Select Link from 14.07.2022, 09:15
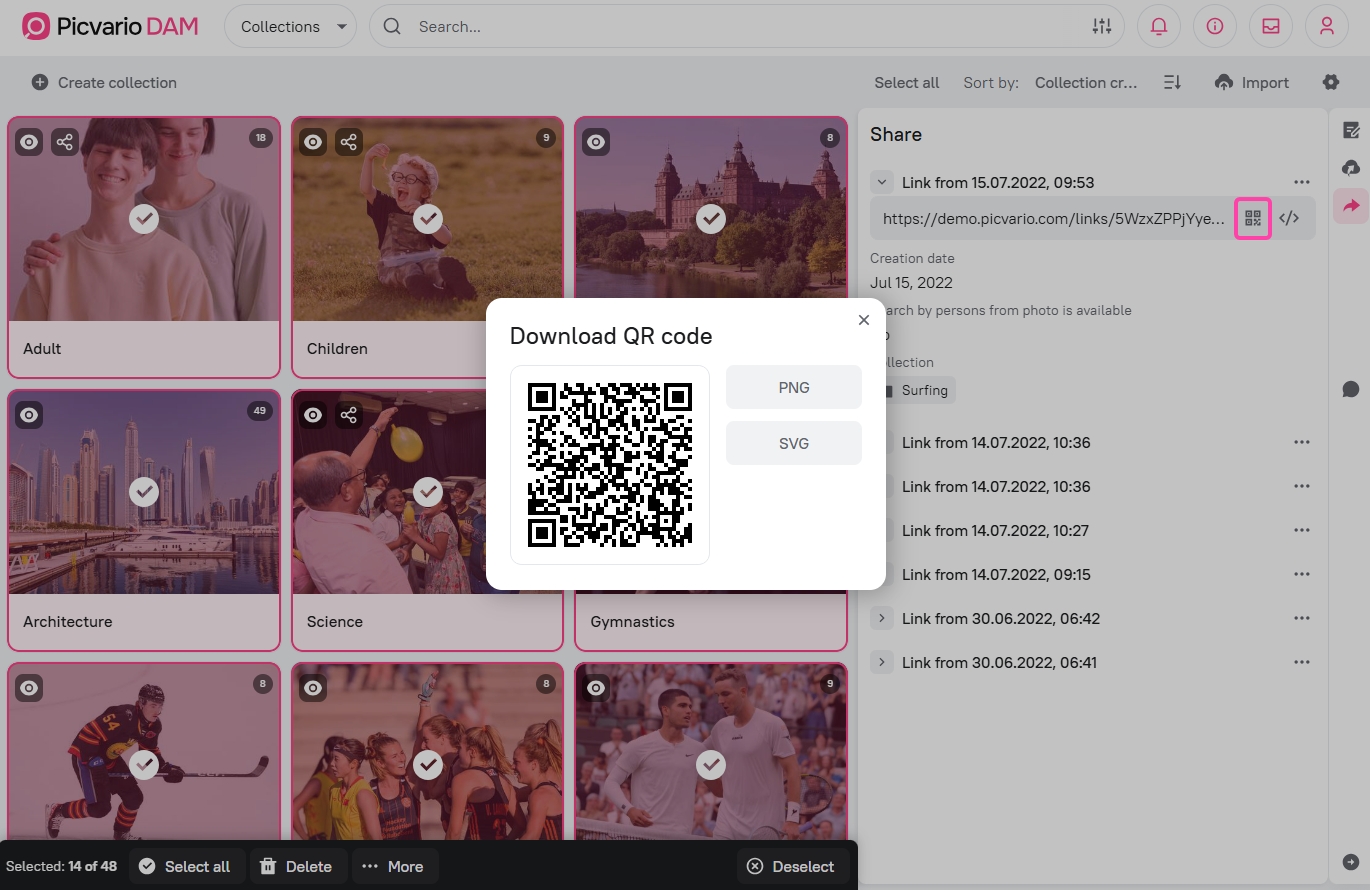Viewport: 1370px width, 890px height. coord(996,574)
